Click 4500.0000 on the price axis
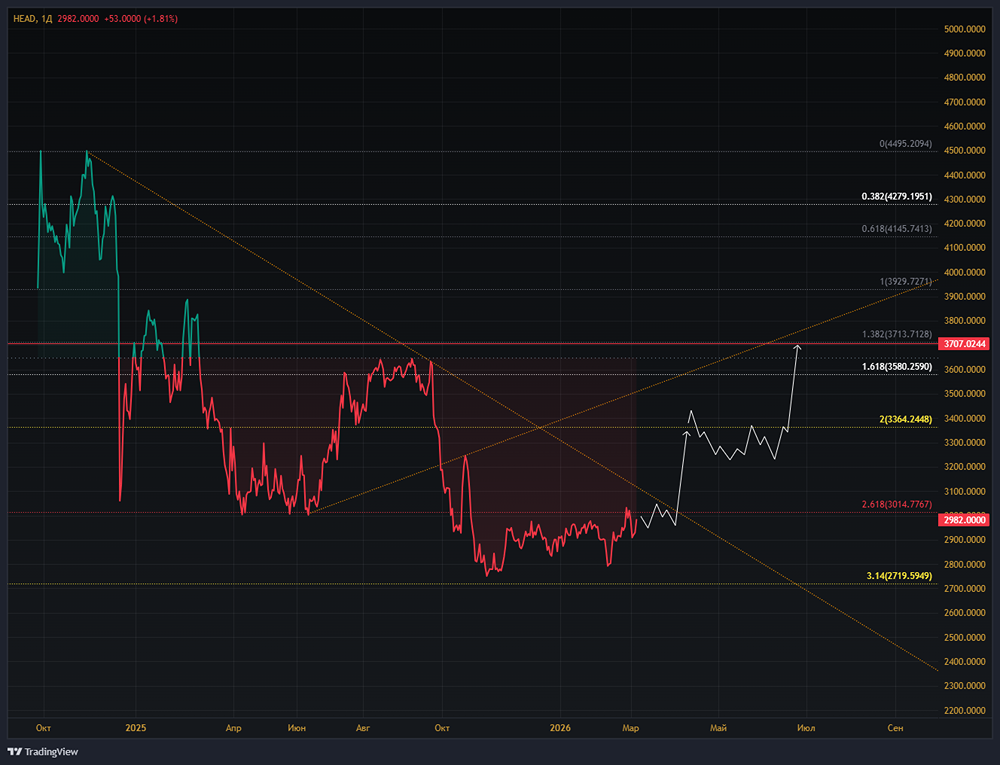1000x765 pixels. 965,151
